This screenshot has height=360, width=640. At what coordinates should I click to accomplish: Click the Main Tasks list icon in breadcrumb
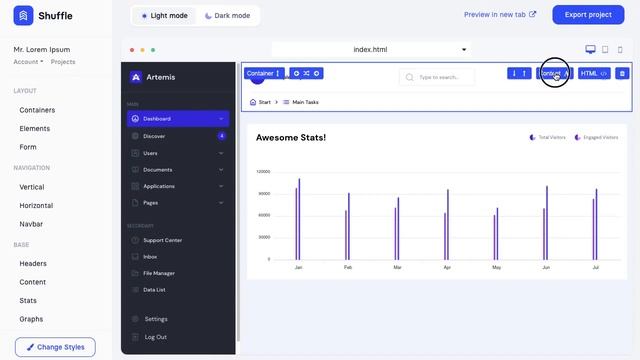pyautogui.click(x=286, y=102)
